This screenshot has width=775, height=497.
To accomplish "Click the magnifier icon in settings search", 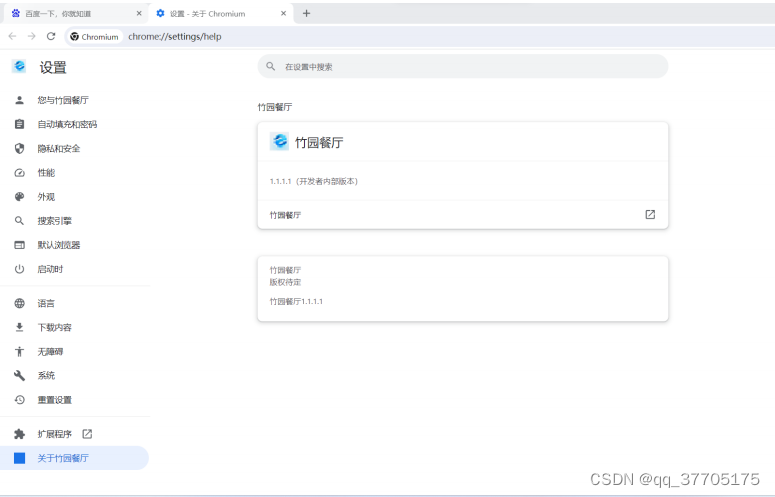I will [270, 66].
